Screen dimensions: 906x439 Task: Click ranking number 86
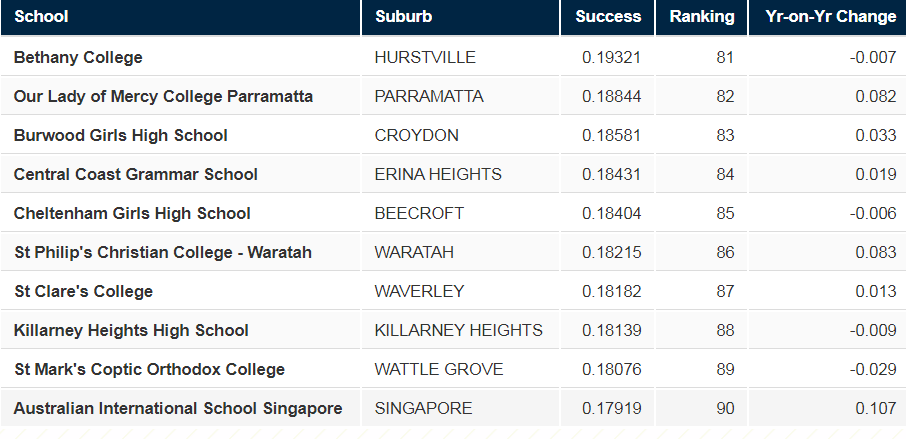coord(725,252)
